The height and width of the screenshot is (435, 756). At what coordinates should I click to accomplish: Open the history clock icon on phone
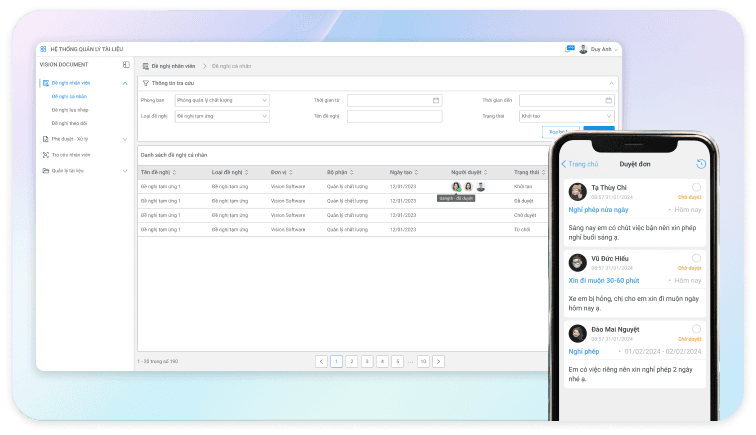[x=700, y=164]
